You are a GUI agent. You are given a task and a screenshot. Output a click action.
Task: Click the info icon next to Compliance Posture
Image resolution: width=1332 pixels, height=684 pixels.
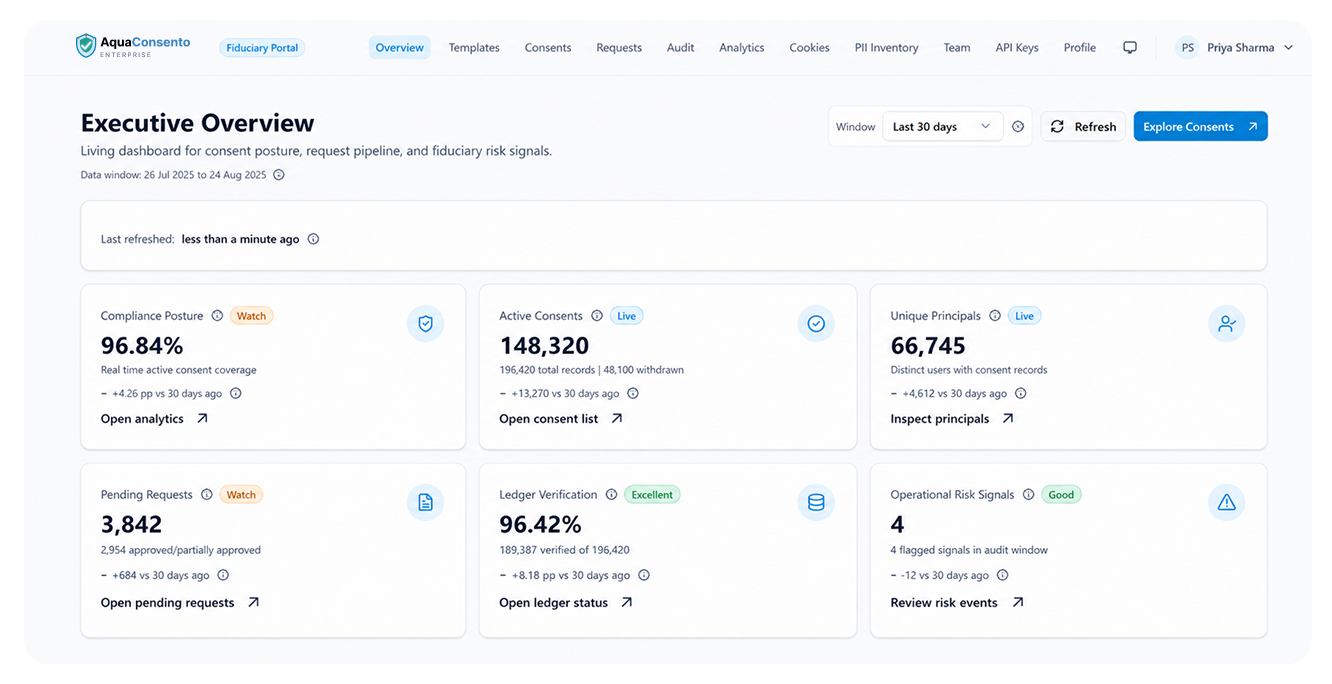[x=215, y=316]
